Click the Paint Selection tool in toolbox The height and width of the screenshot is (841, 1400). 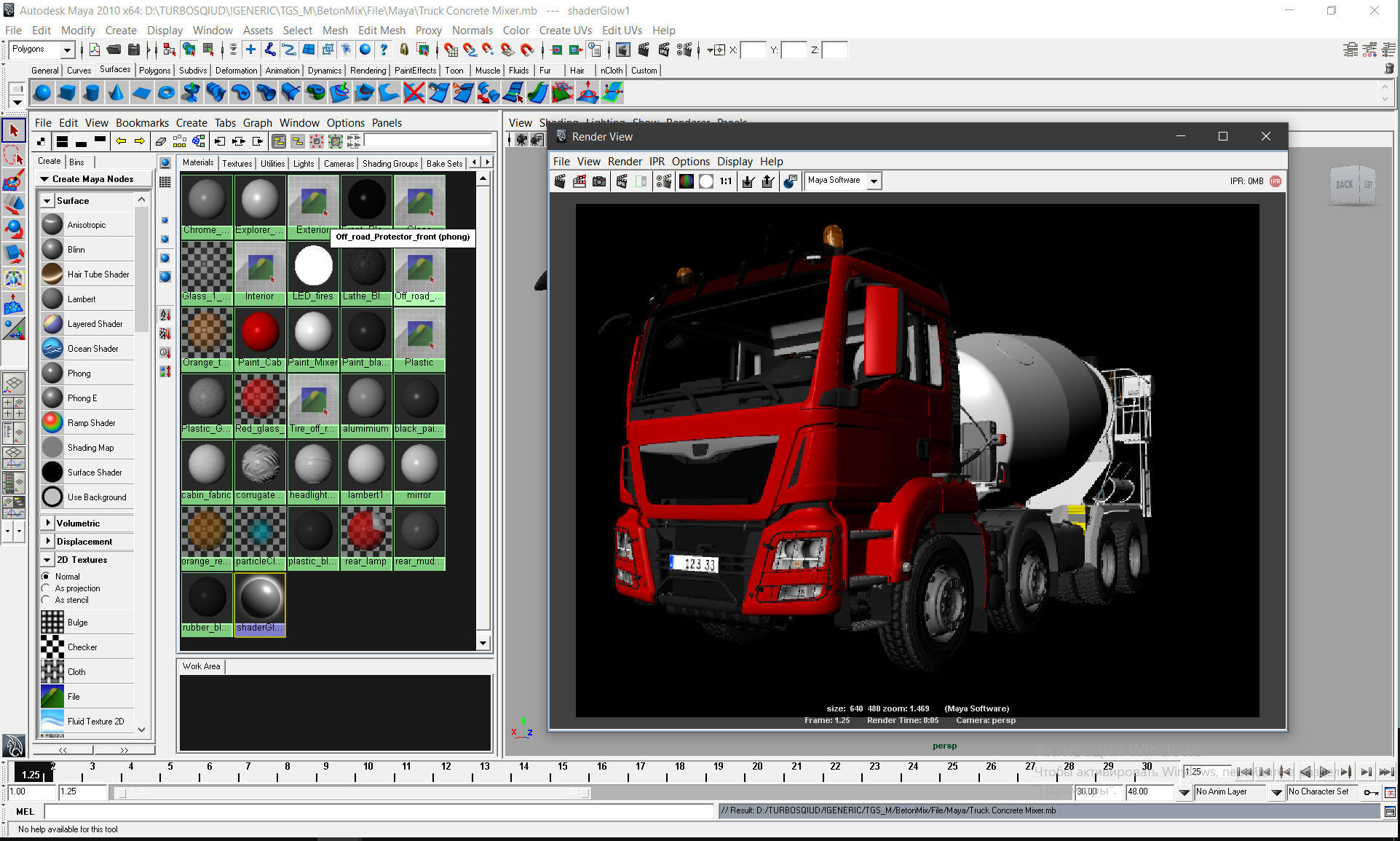[14, 180]
